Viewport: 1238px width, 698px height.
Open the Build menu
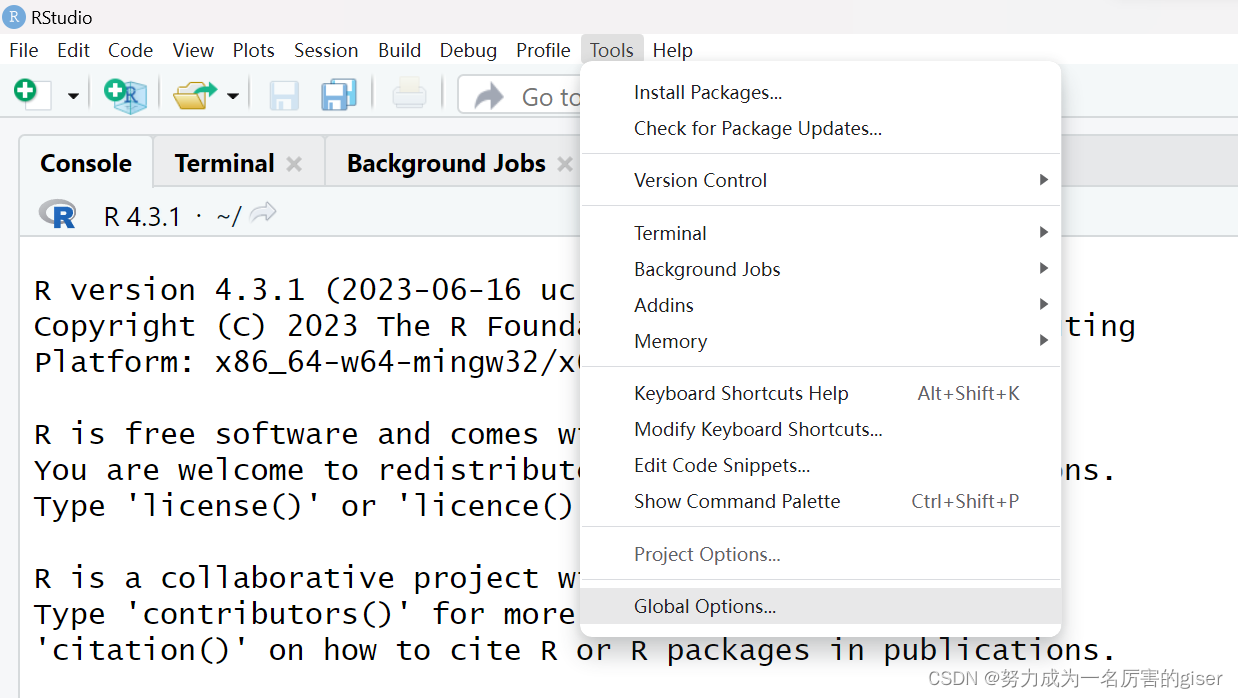pyautogui.click(x=399, y=50)
